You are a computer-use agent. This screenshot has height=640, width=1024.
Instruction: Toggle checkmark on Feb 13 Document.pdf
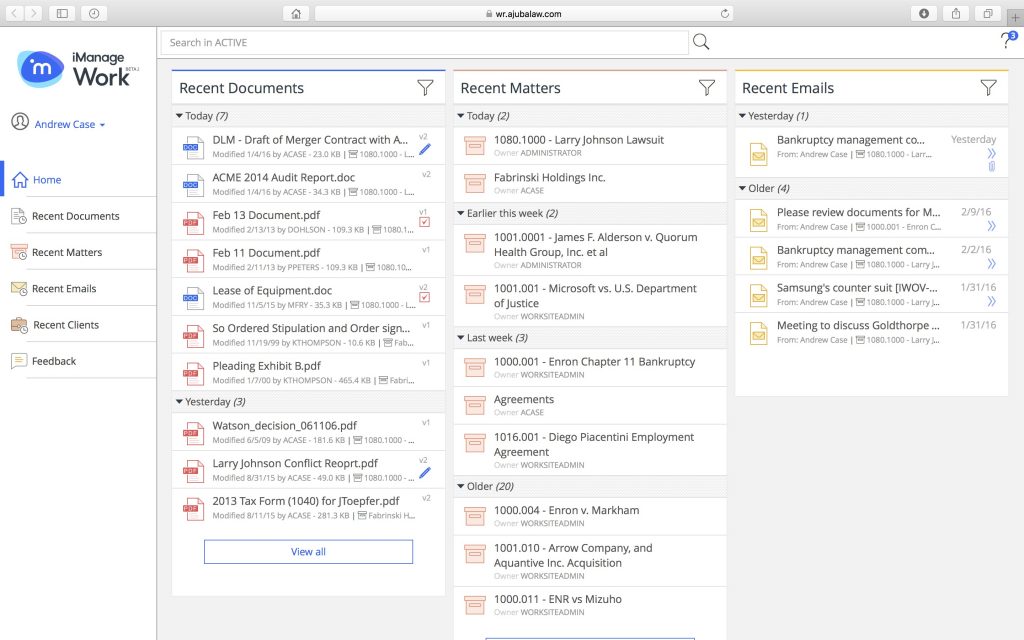[x=424, y=222]
